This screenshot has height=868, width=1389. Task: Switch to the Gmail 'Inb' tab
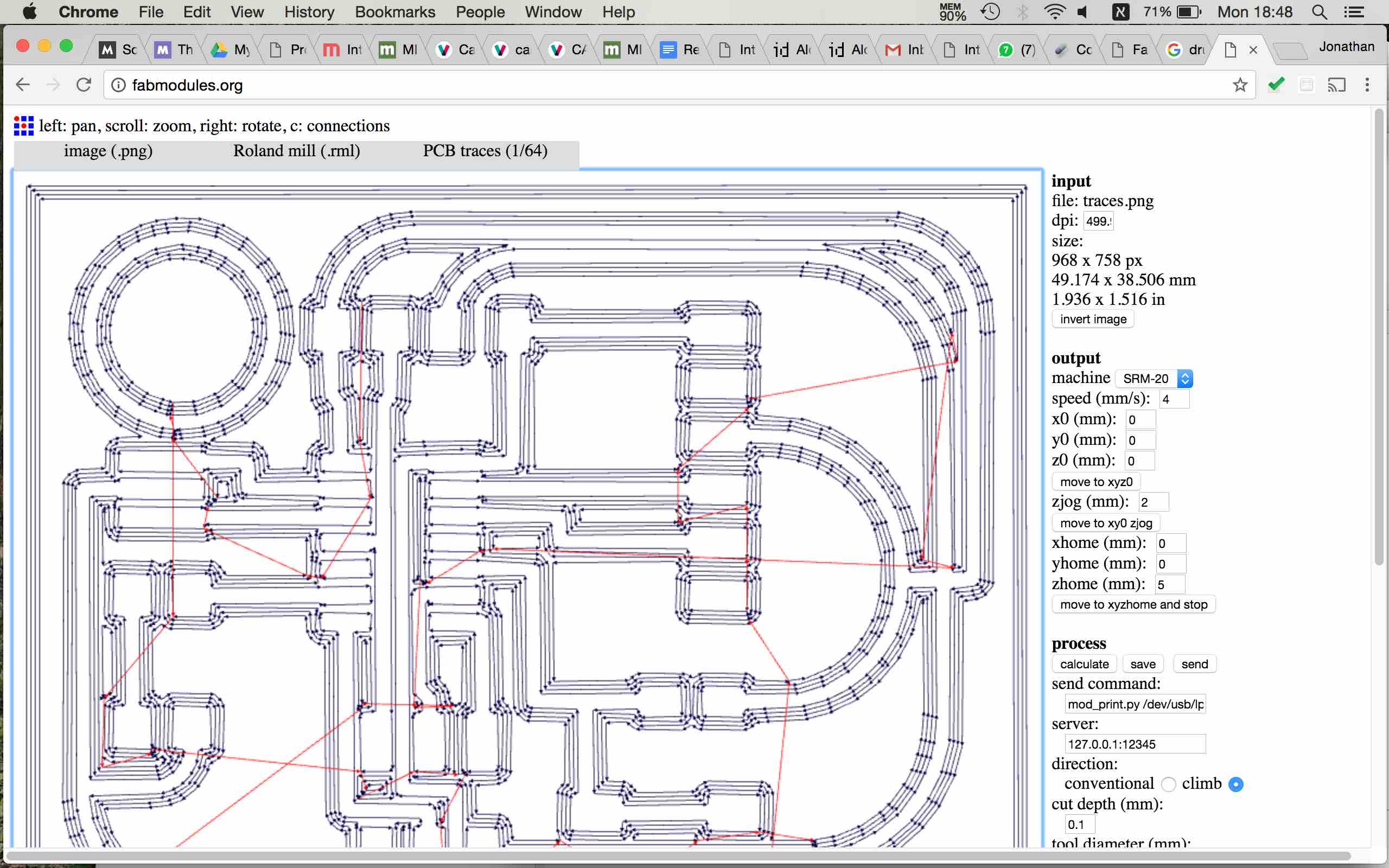[905, 50]
